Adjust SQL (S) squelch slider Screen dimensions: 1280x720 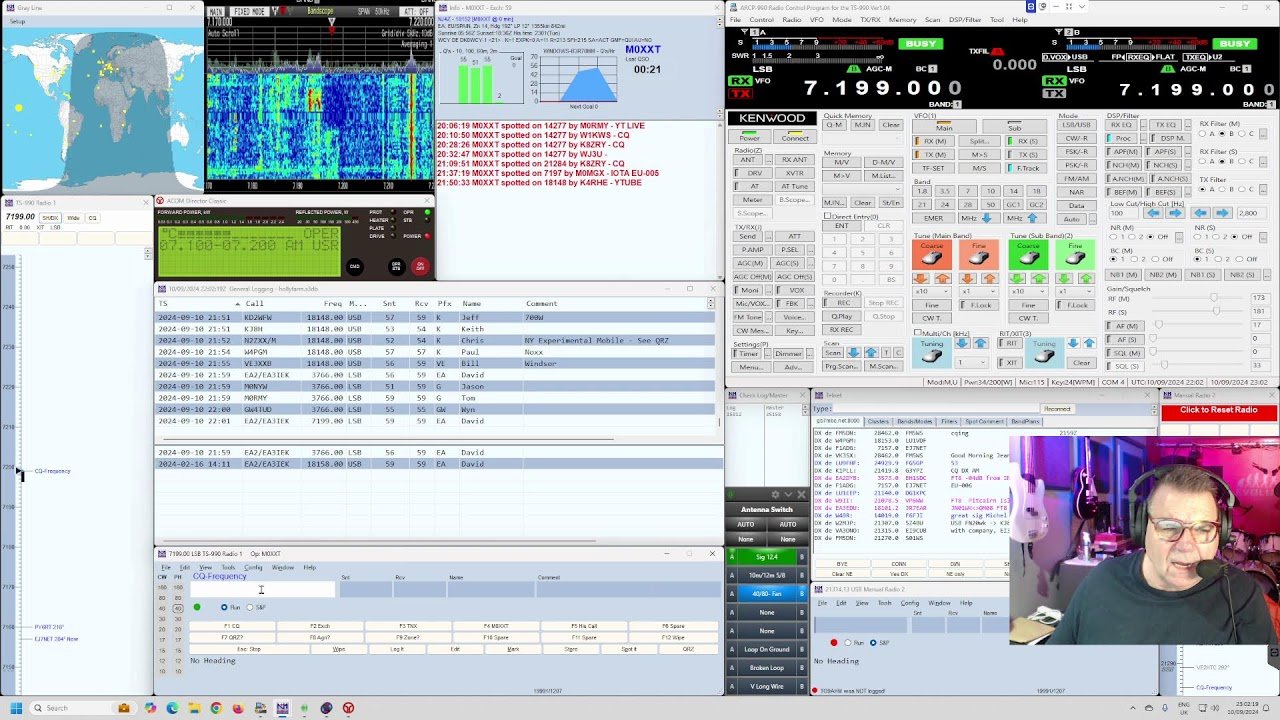tap(1164, 365)
